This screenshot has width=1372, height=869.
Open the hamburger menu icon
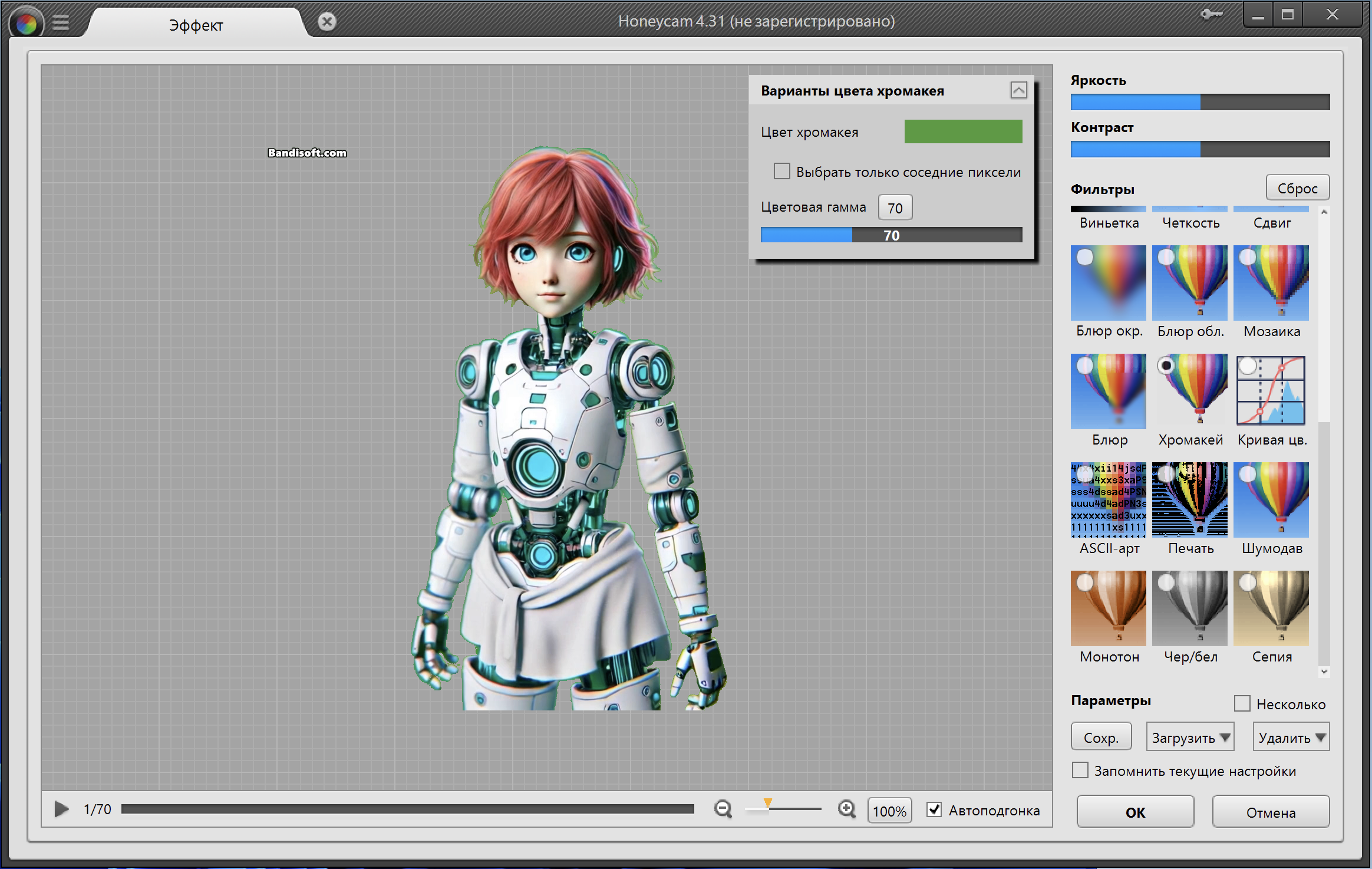click(61, 23)
